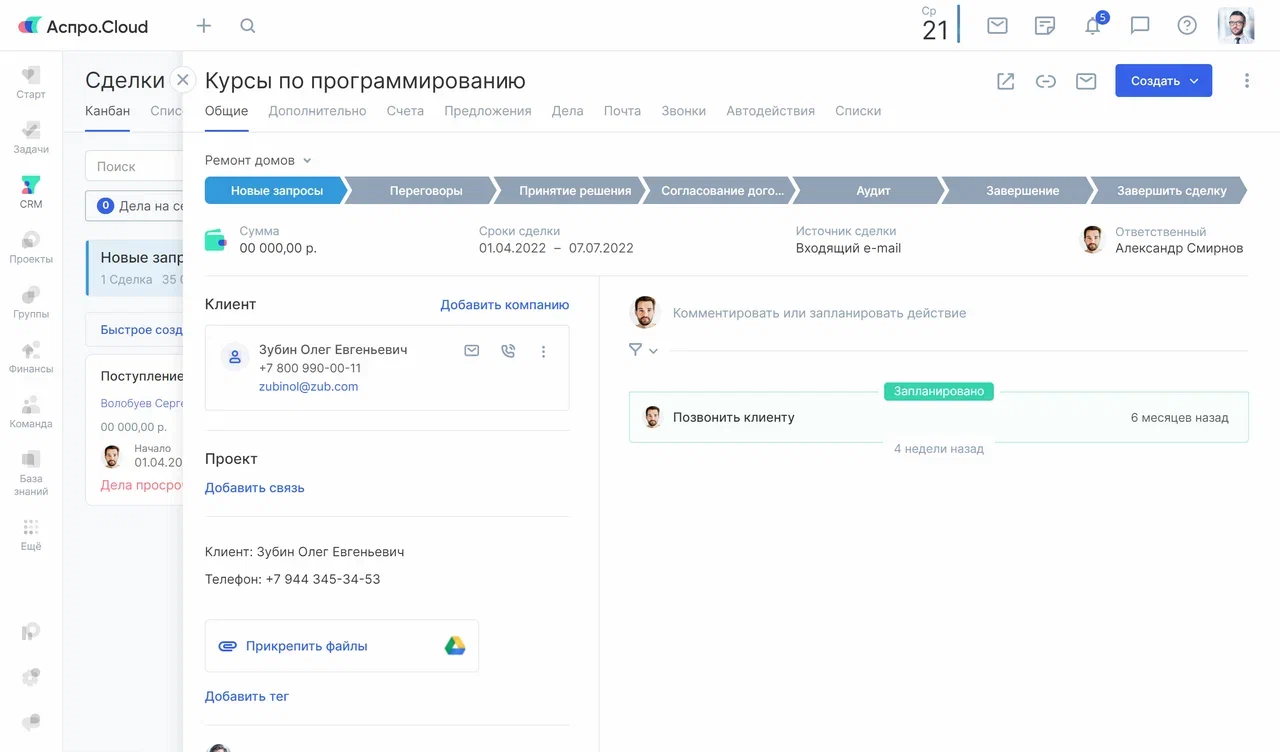Click the search magnifier icon
1280x752 pixels.
[248, 26]
